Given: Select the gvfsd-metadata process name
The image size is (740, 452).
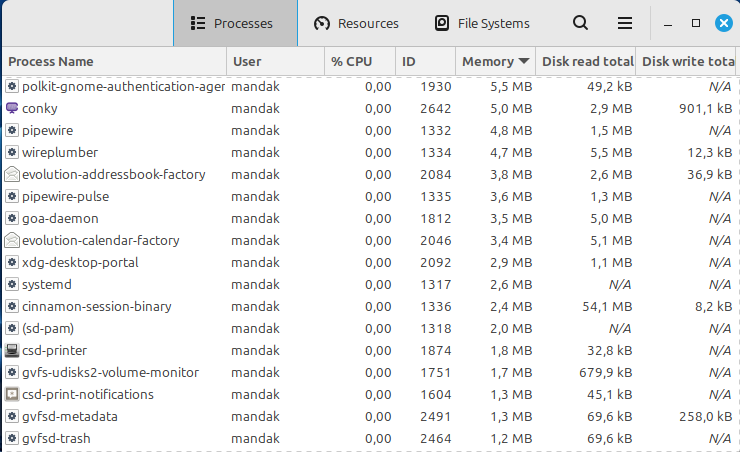Looking at the screenshot, I should click(x=70, y=417).
